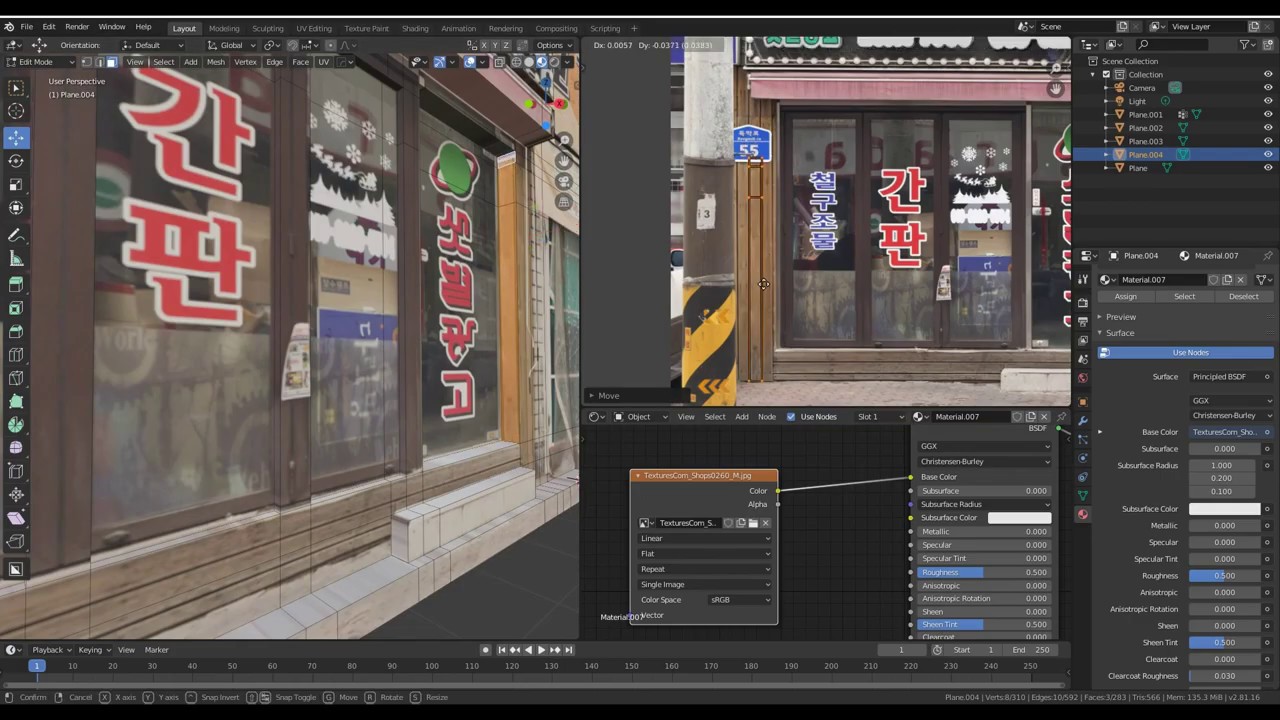Viewport: 1280px width, 720px height.
Task: Select the Loop Cut tool
Action: 16,355
